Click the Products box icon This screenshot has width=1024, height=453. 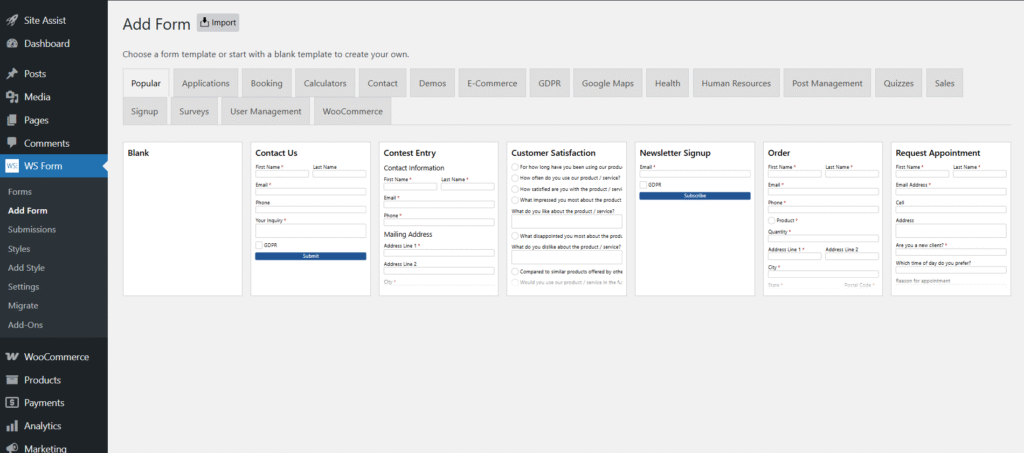(12, 380)
